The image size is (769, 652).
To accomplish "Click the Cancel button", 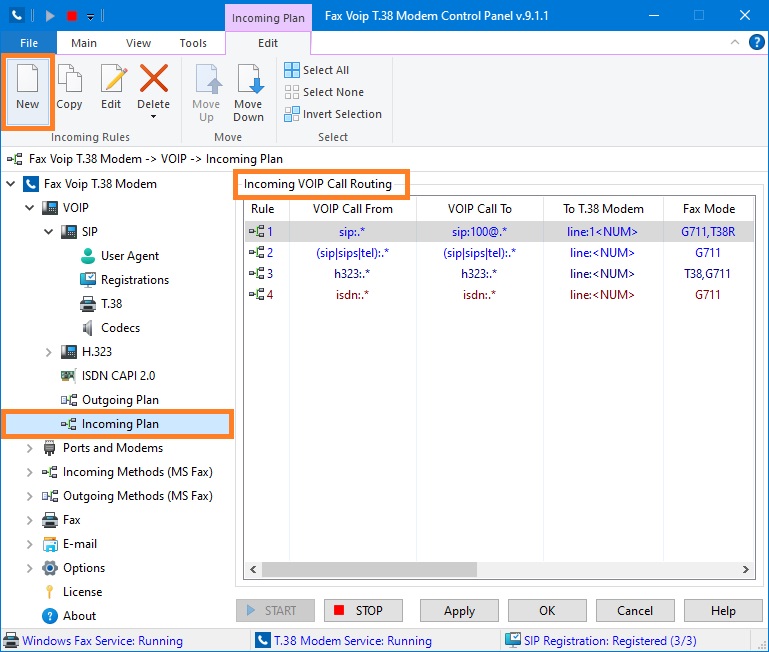I will coord(635,610).
